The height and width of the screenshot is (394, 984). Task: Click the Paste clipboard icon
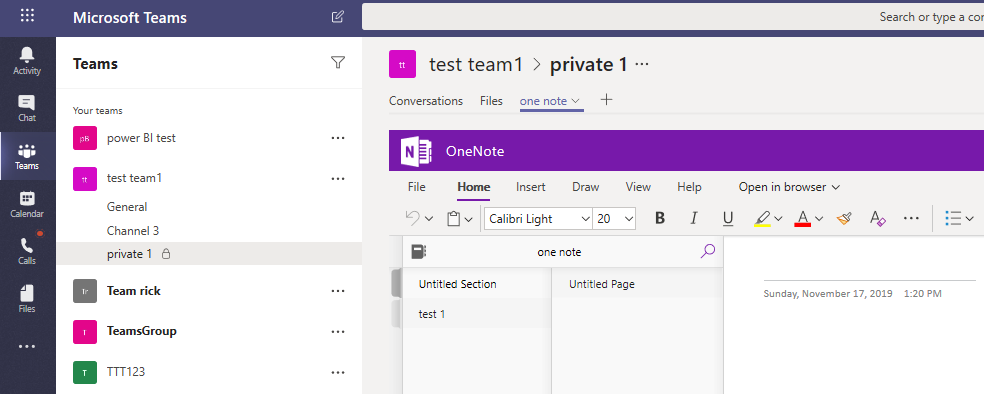pyautogui.click(x=453, y=218)
